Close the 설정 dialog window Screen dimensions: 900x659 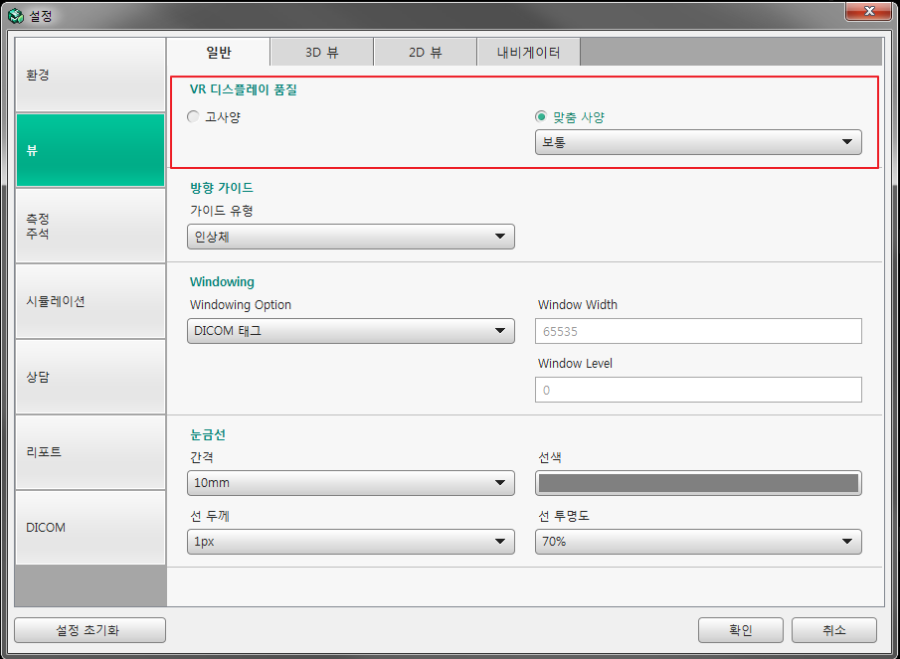tap(868, 12)
